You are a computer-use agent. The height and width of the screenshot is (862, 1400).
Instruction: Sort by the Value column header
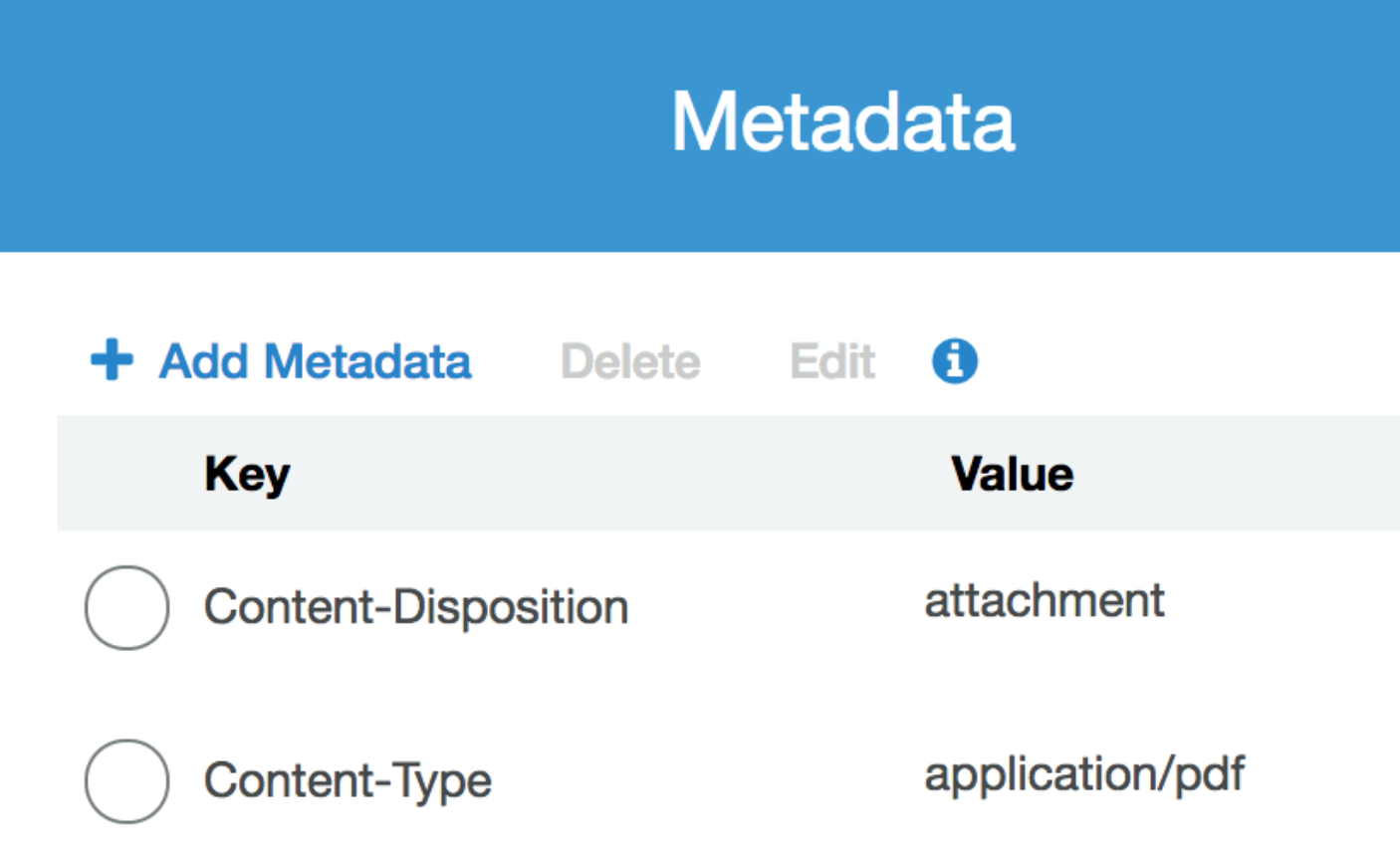tap(1012, 474)
